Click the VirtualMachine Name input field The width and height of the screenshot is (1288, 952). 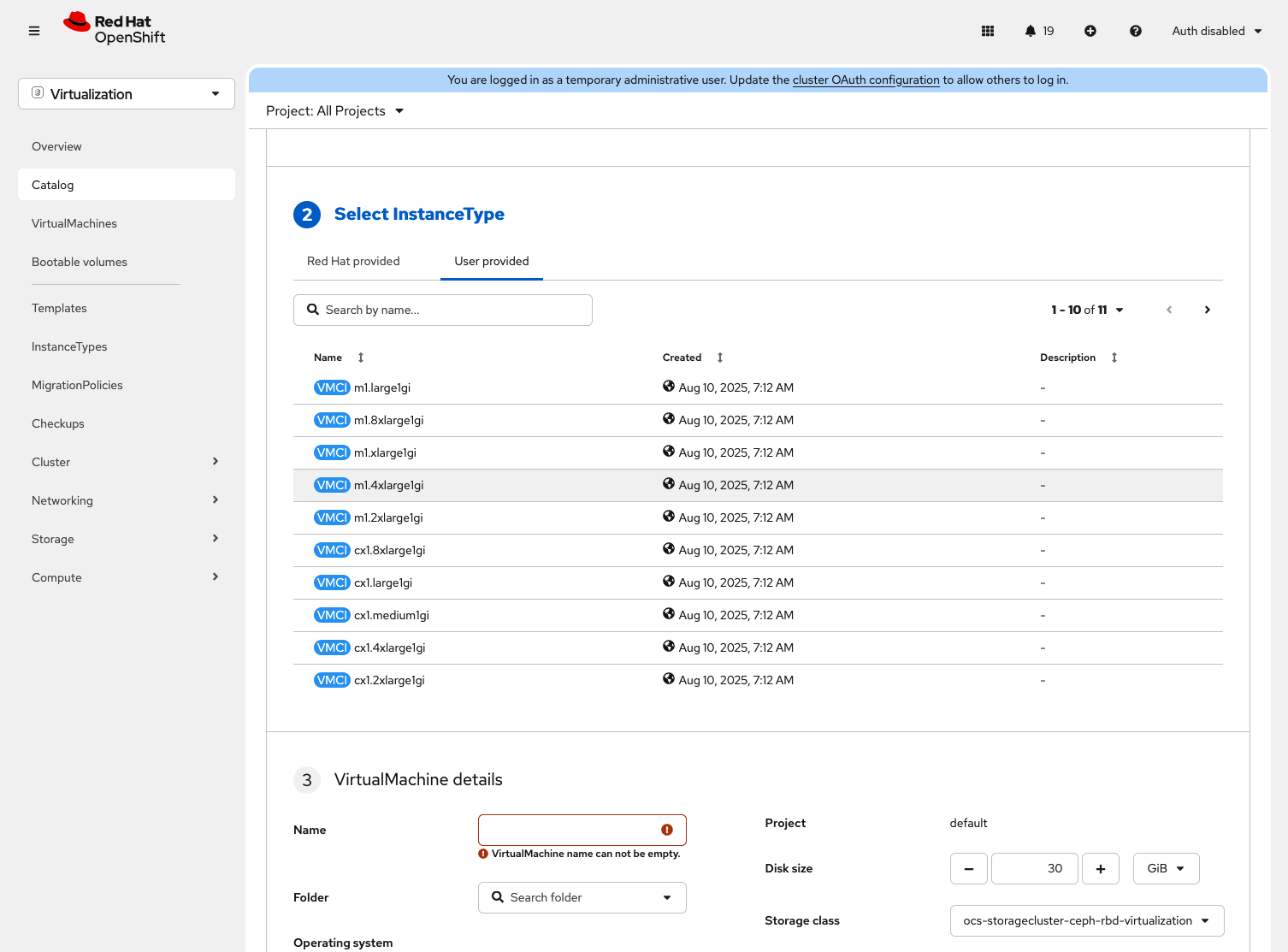point(569,830)
